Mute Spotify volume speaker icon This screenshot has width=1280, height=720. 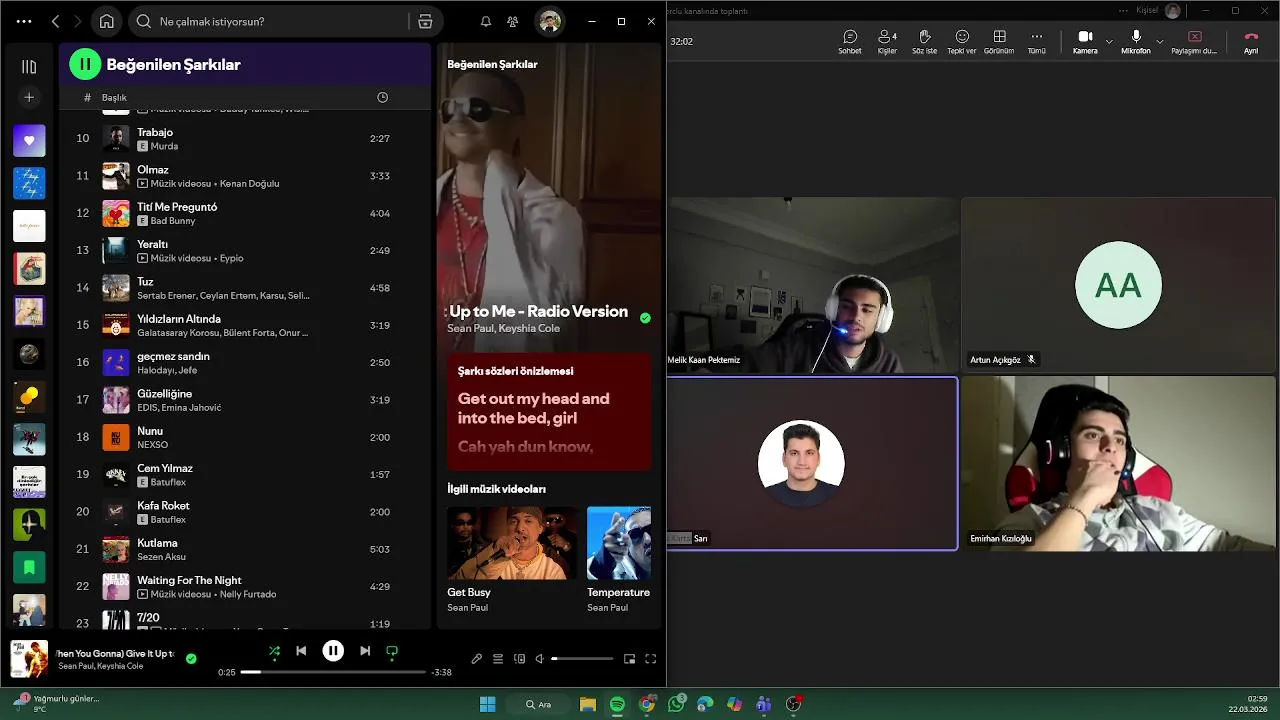[540, 659]
